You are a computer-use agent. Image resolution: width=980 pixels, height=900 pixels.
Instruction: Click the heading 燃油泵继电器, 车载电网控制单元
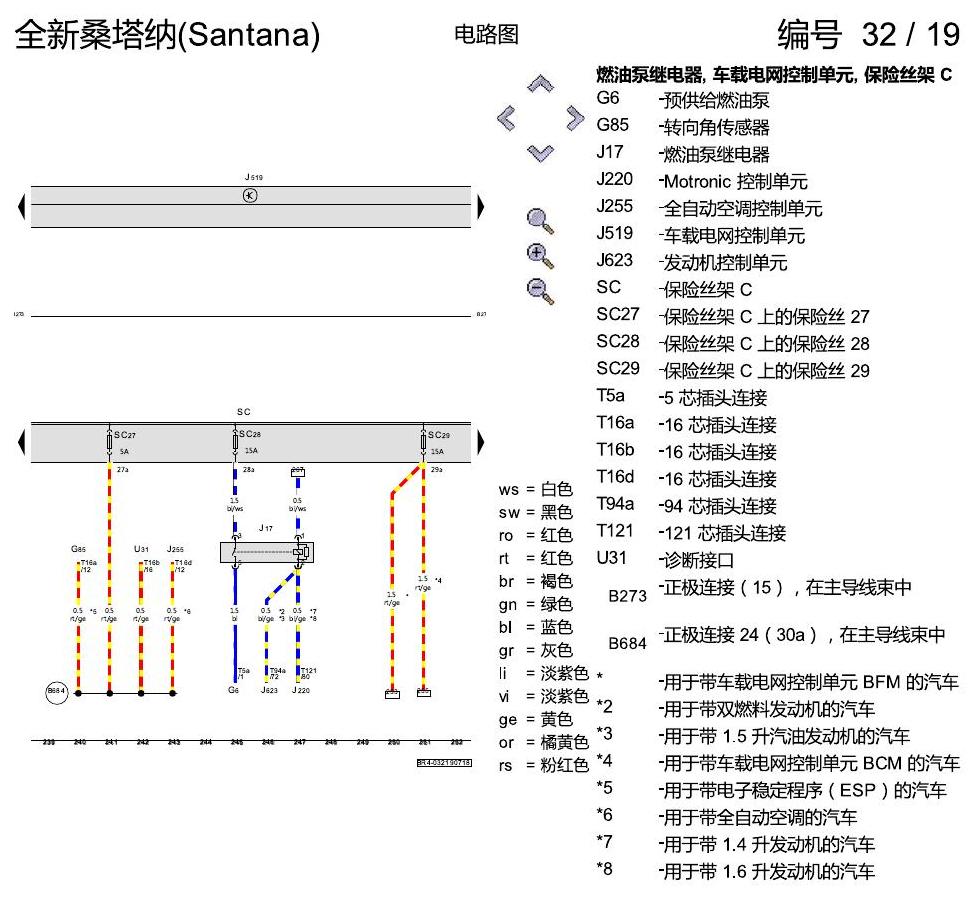click(x=774, y=74)
